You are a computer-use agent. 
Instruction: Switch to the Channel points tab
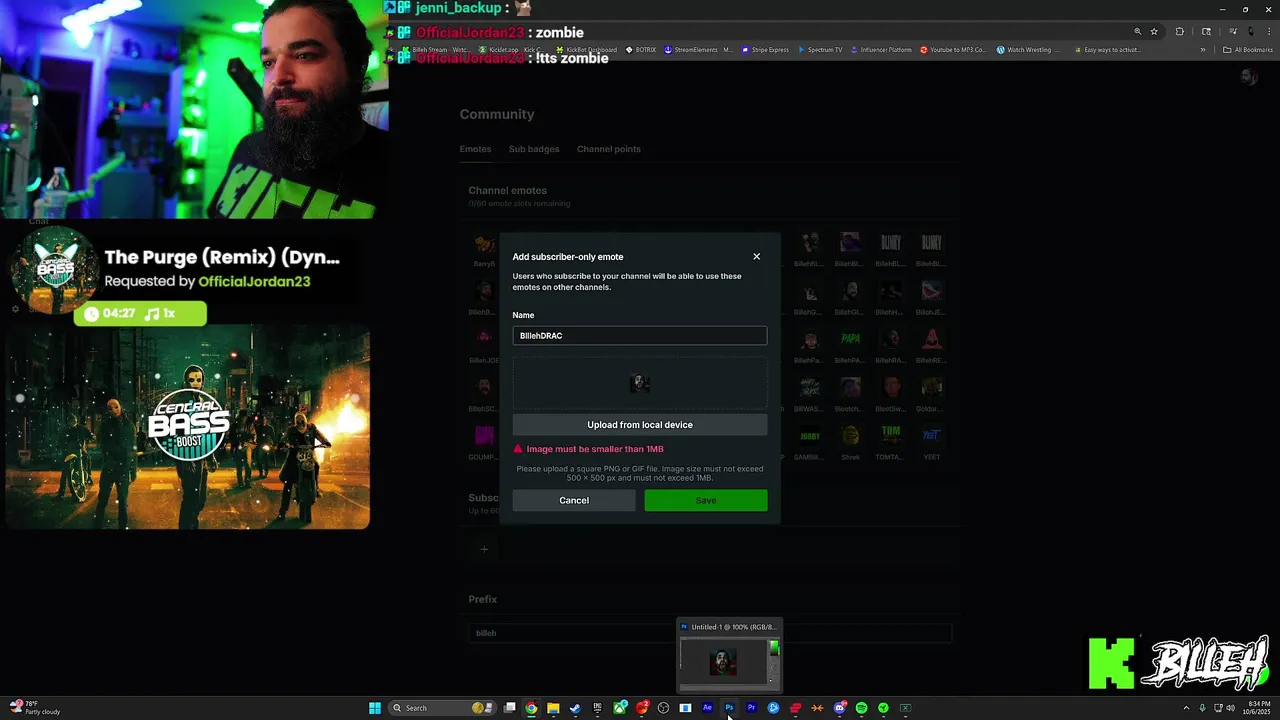pos(609,149)
